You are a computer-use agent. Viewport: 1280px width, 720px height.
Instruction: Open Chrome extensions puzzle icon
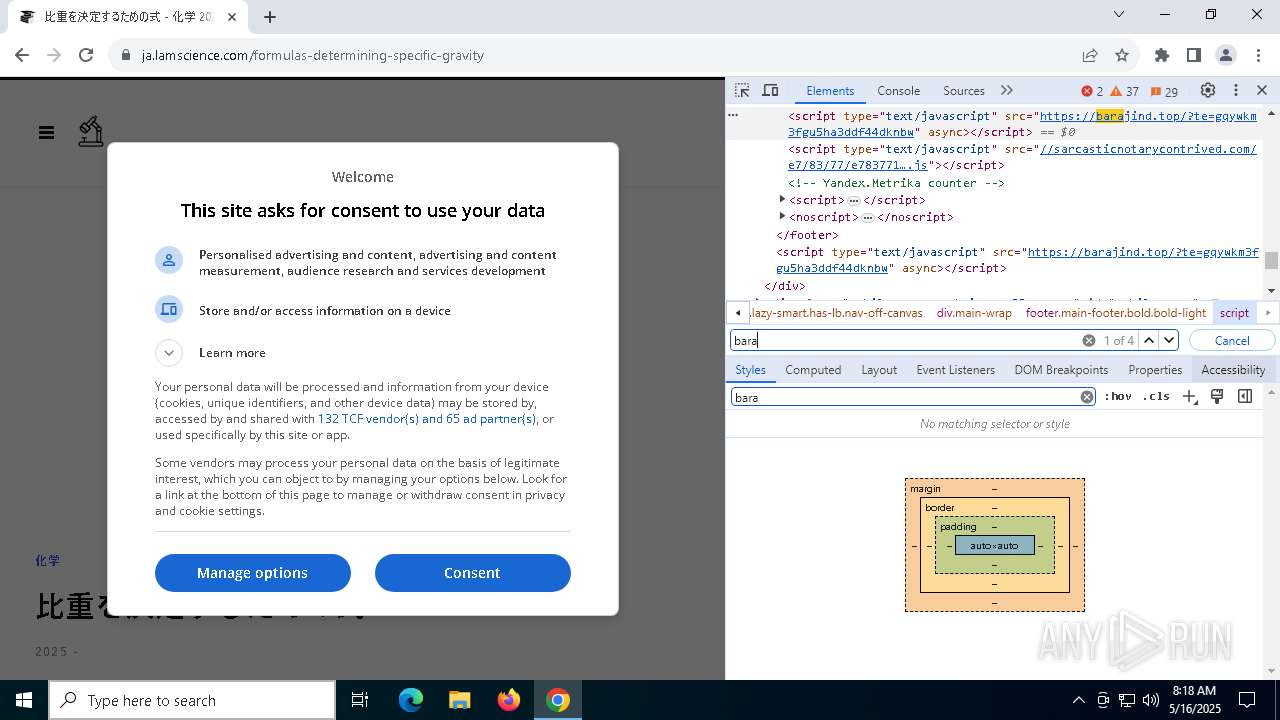(1162, 55)
